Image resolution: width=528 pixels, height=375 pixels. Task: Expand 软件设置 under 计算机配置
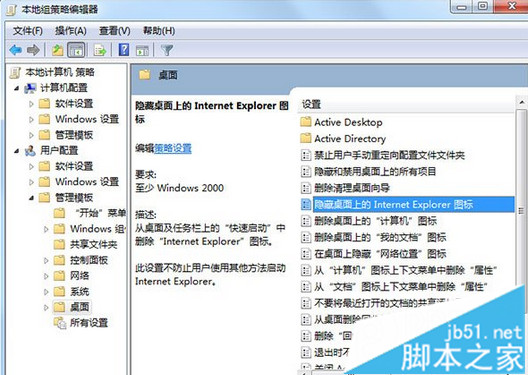tap(31, 104)
